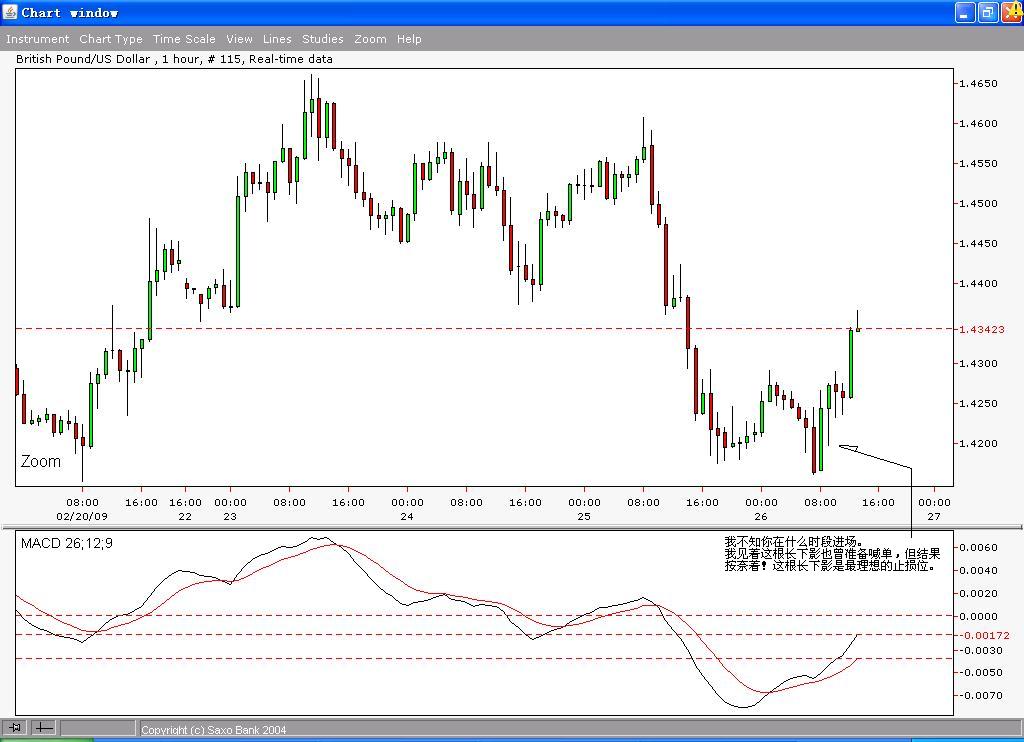Image resolution: width=1024 pixels, height=742 pixels.
Task: Click the 0.0060 MACD axis label
Action: 978,547
